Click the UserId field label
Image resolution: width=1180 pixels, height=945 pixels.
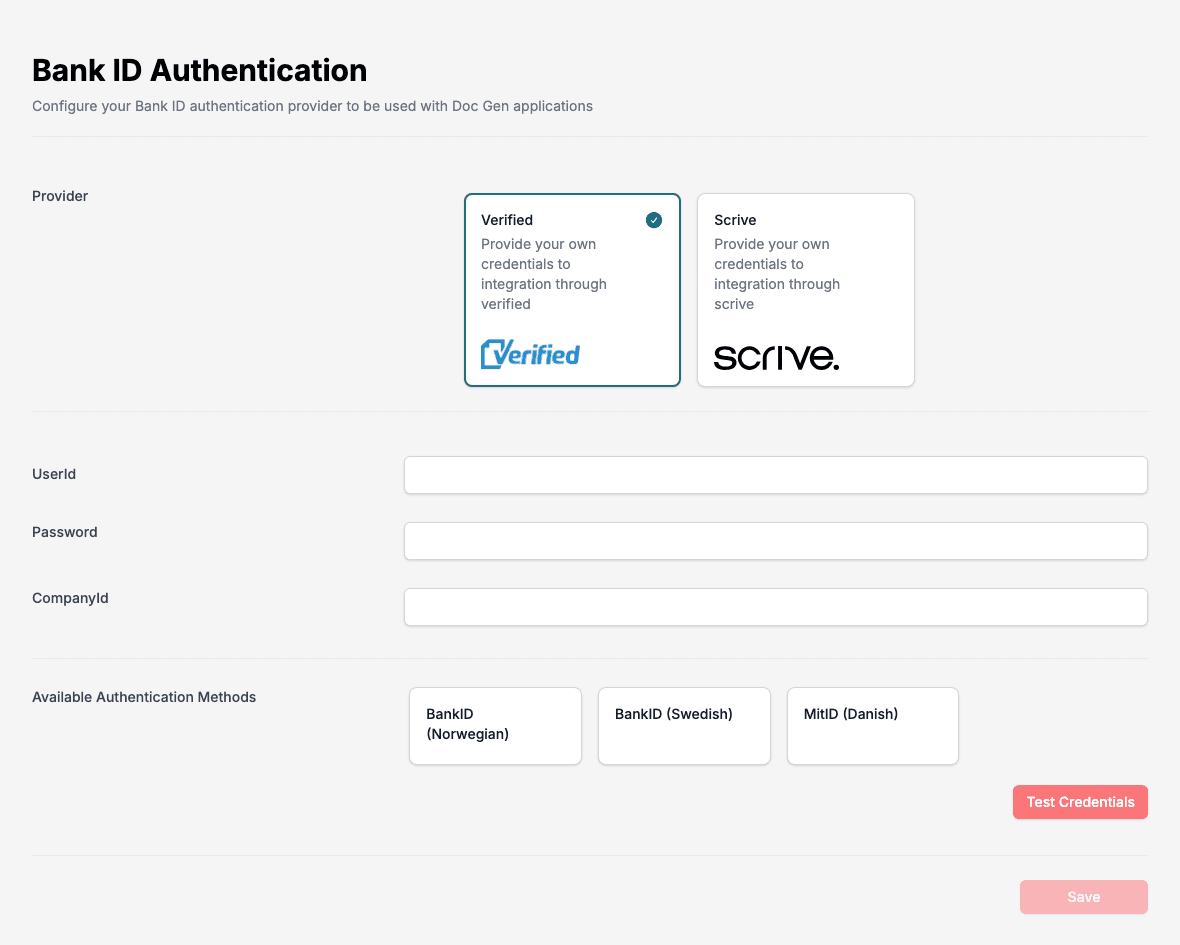tap(54, 474)
